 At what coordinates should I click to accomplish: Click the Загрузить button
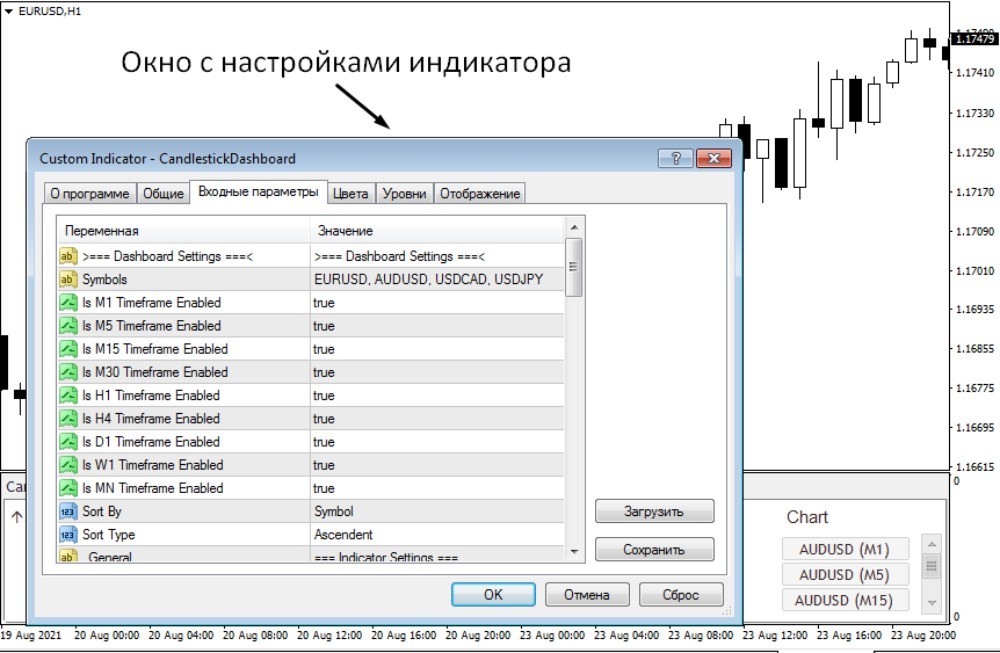coord(654,511)
